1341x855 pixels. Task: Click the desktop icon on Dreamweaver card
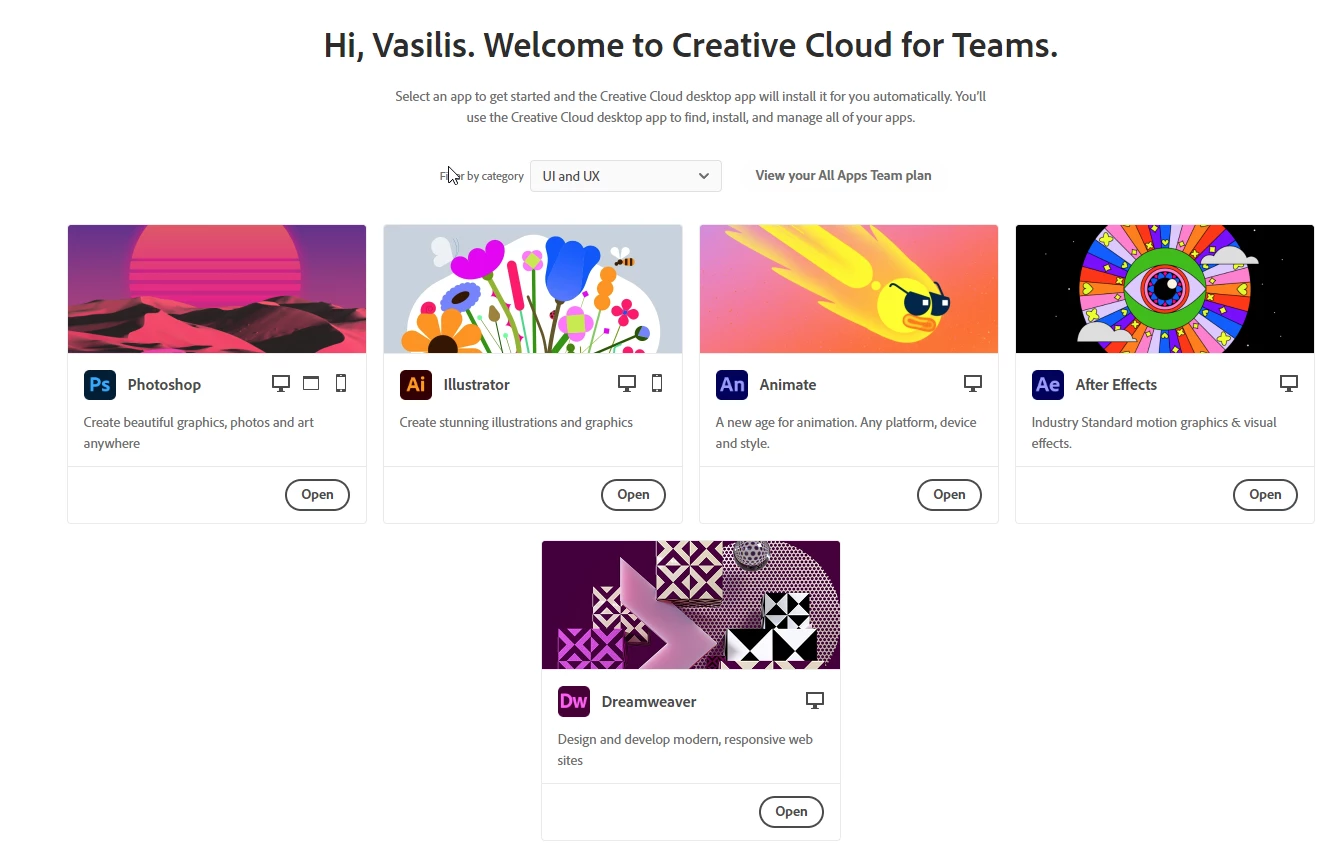pos(815,700)
